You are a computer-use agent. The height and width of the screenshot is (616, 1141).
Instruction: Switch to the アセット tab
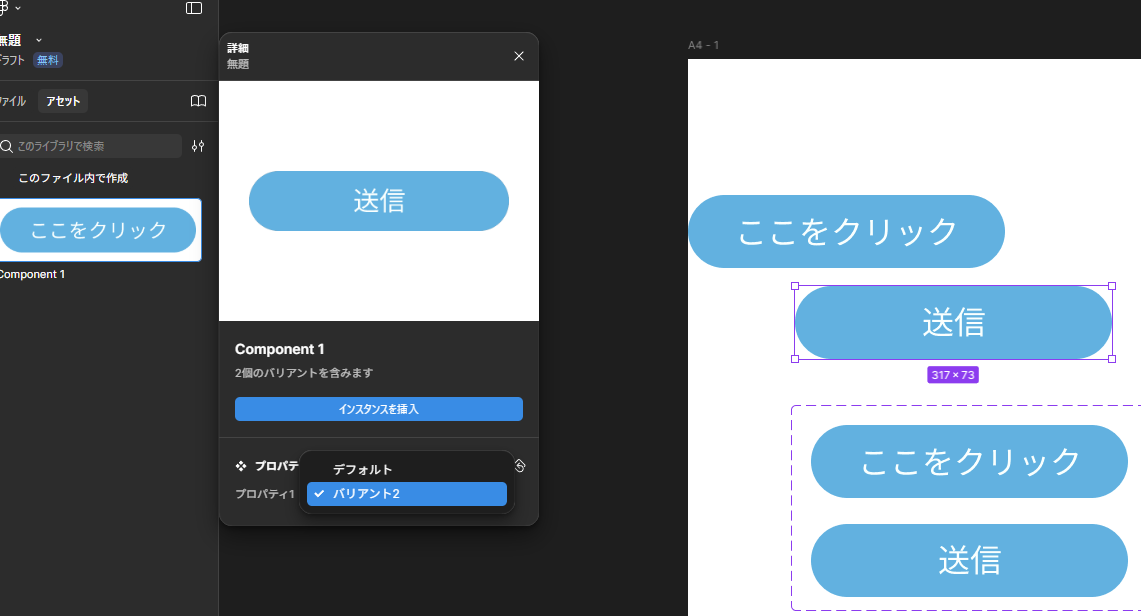pyautogui.click(x=63, y=101)
